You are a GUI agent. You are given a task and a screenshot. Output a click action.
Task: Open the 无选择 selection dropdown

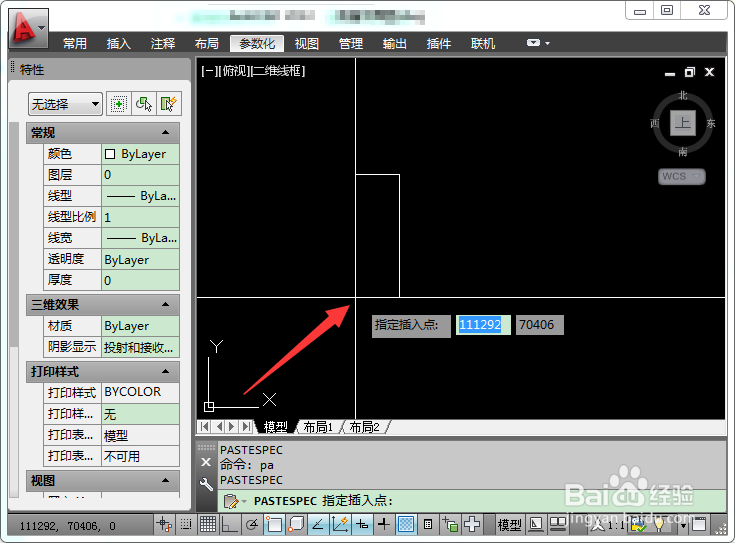coord(65,104)
